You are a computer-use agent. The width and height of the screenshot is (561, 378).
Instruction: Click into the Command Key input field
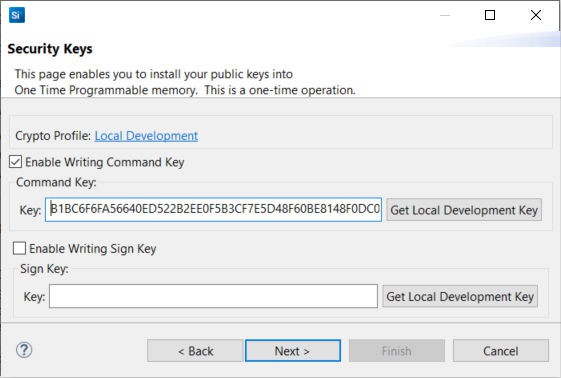point(213,209)
